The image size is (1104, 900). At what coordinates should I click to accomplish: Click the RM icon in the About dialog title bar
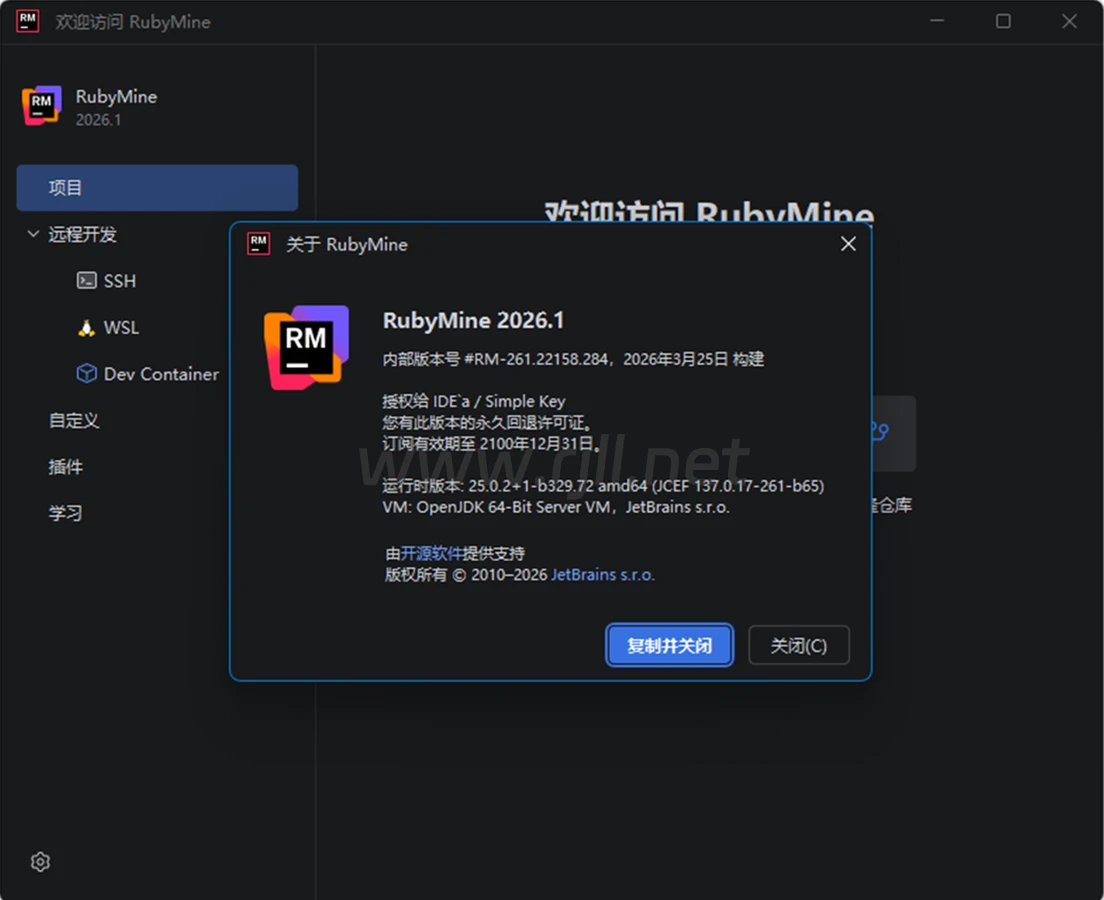pos(259,244)
